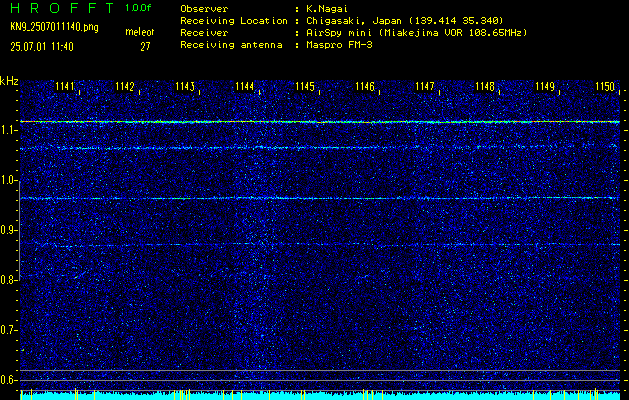Click the 1144 time marker
629x400 pixels.
(244, 86)
